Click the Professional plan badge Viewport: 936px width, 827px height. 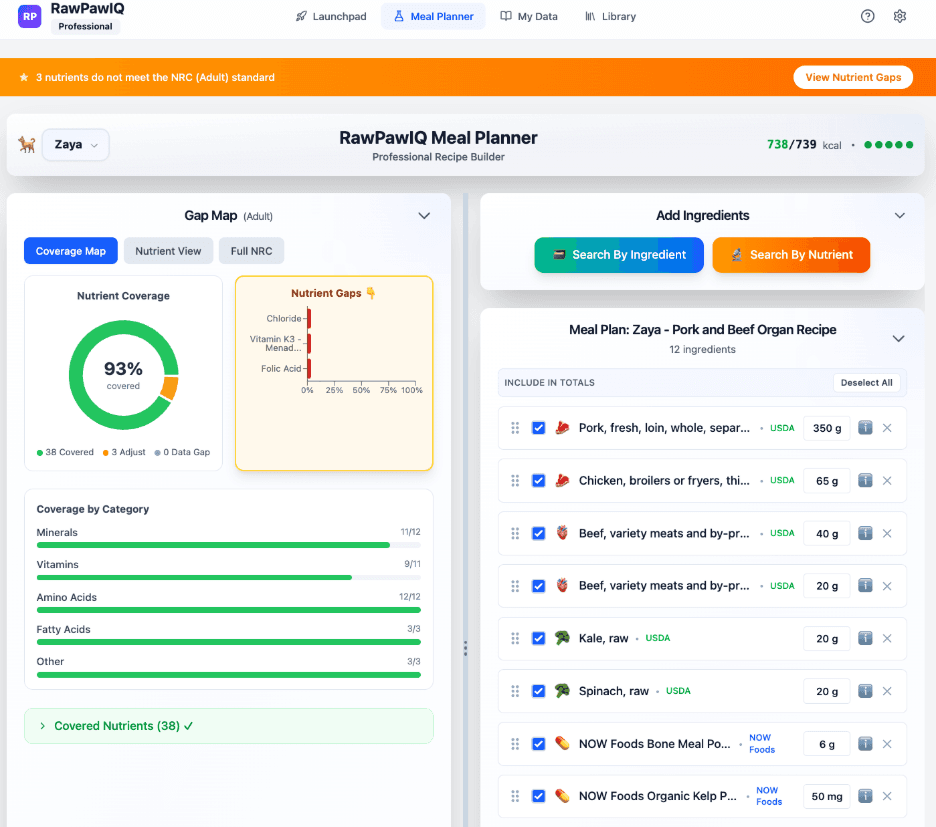[85, 26]
